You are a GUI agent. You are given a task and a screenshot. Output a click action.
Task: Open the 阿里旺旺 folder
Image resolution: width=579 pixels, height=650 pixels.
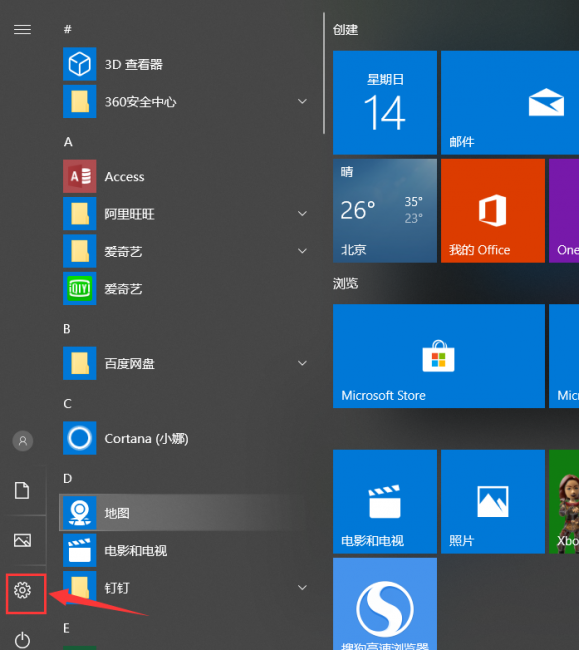(x=185, y=214)
